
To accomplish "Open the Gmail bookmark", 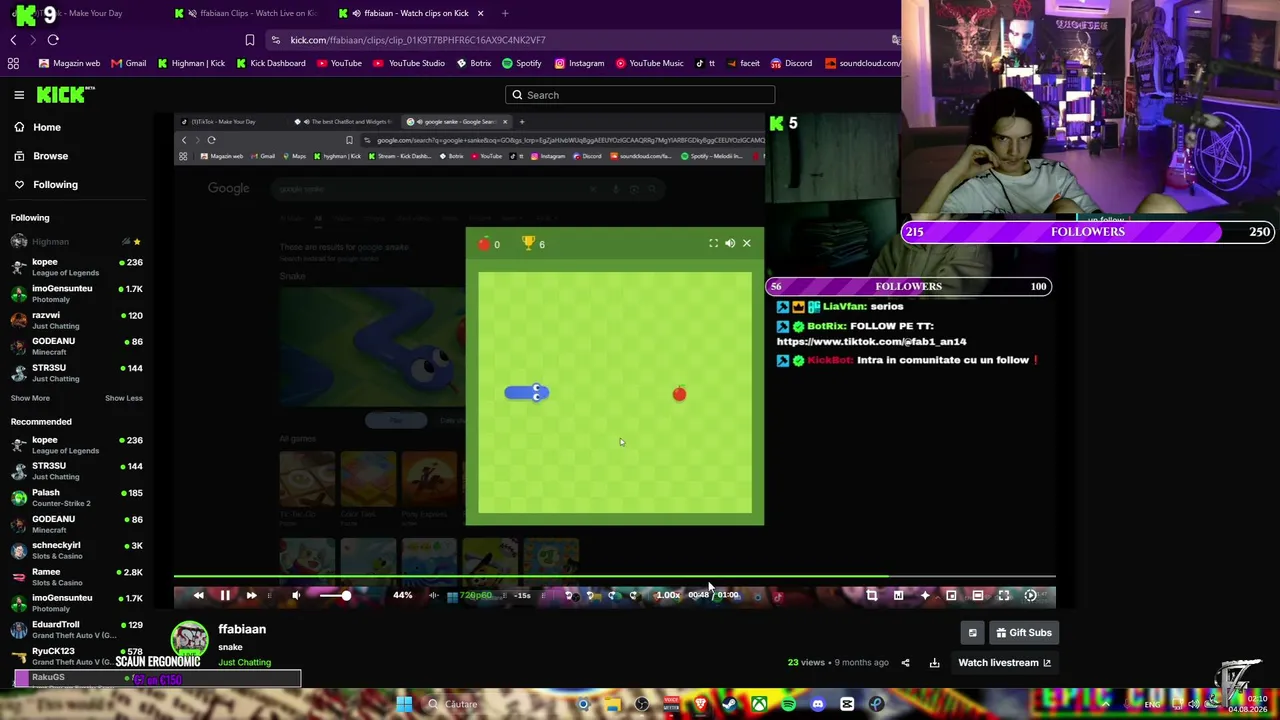I will [x=129, y=63].
